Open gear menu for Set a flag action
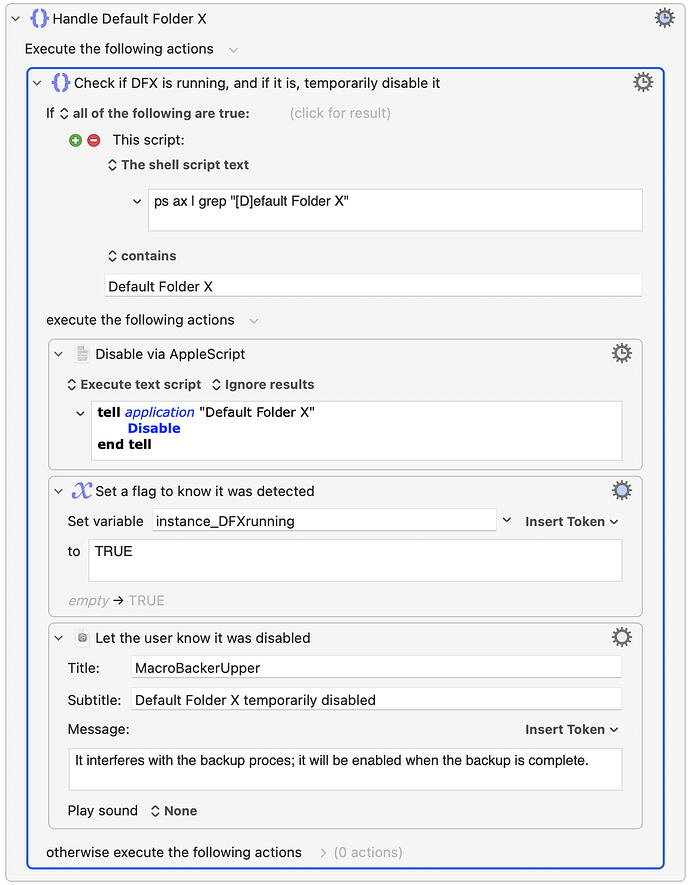 click(x=622, y=490)
